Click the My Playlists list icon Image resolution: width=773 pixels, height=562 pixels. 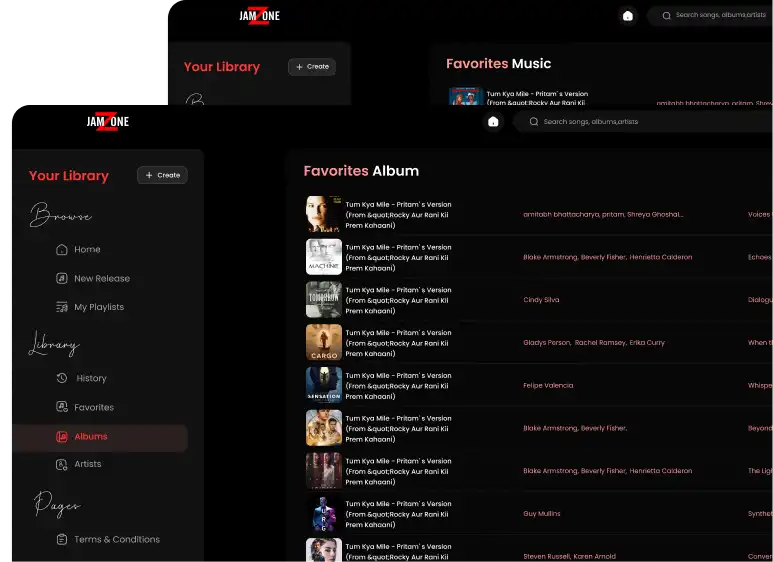62,307
